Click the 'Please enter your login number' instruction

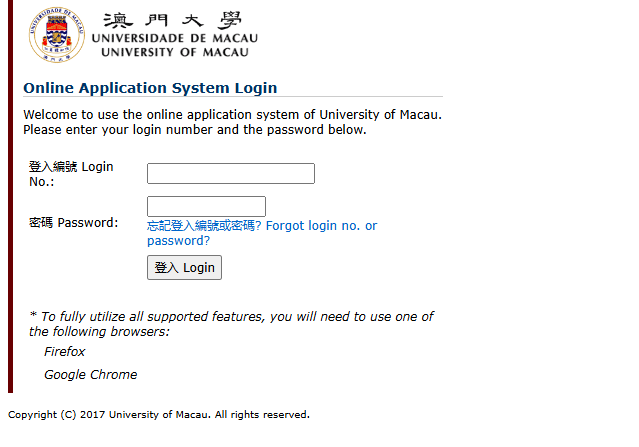[x=195, y=130]
